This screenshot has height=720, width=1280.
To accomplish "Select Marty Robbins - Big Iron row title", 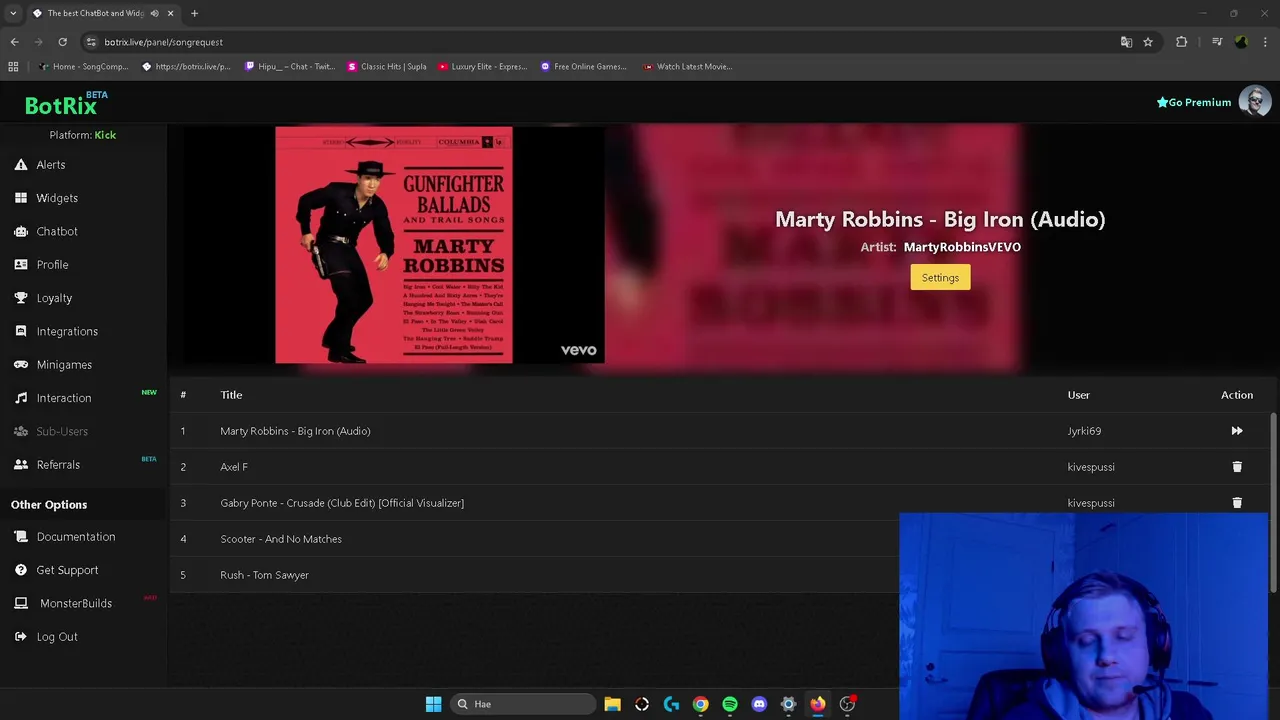I will click(x=295, y=431).
